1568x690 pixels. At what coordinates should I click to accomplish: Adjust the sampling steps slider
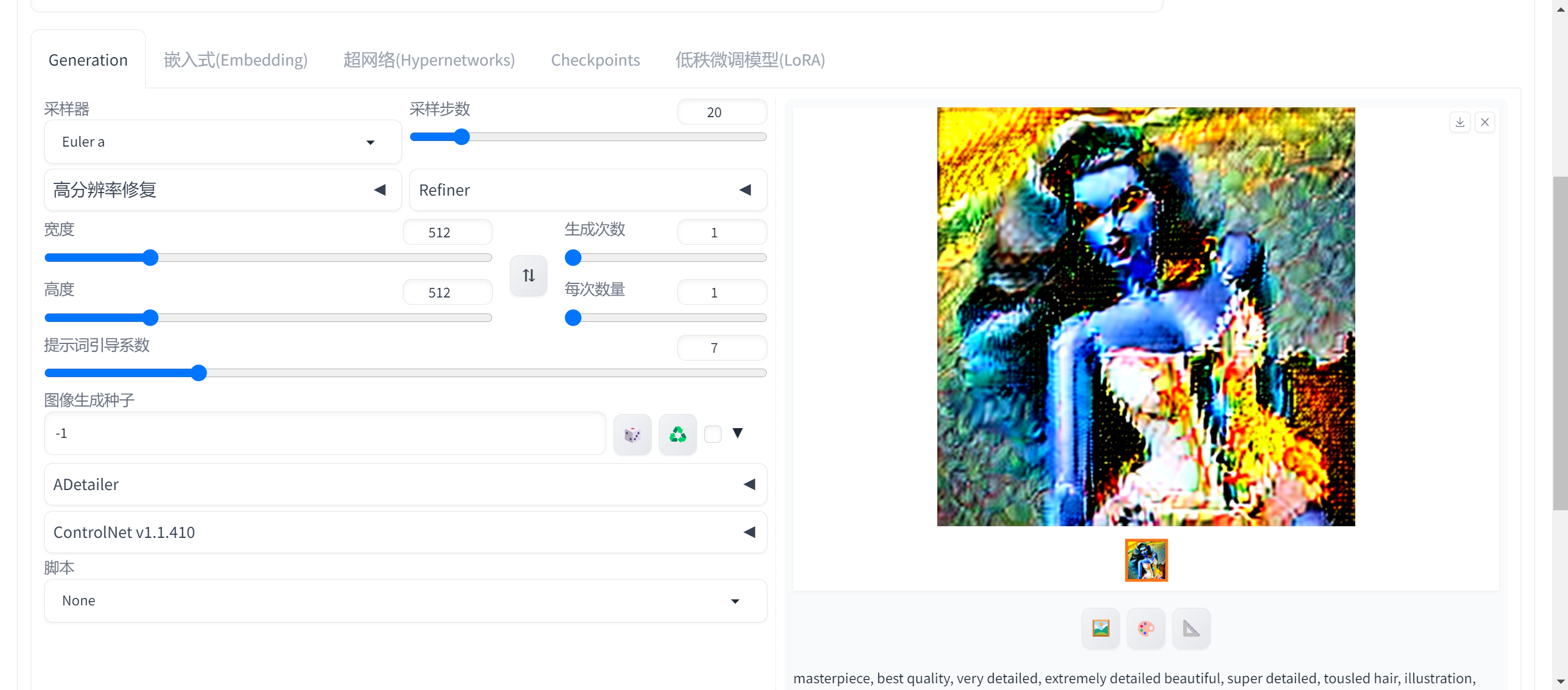[x=588, y=137]
